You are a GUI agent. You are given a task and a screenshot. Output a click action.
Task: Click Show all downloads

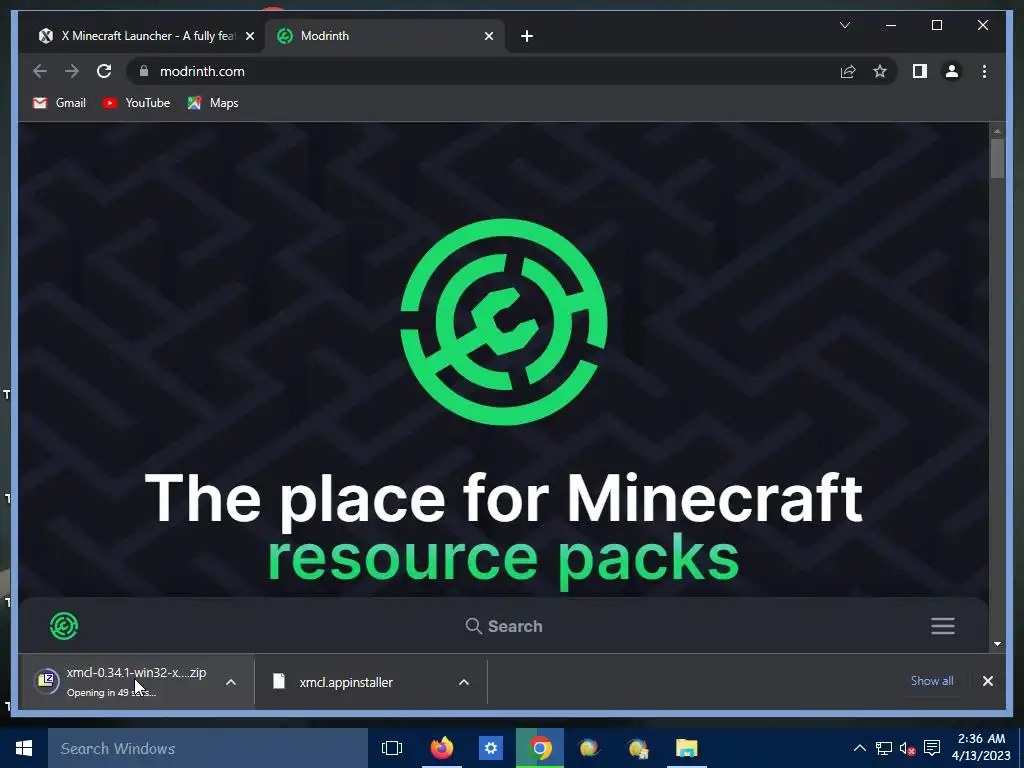tap(932, 680)
